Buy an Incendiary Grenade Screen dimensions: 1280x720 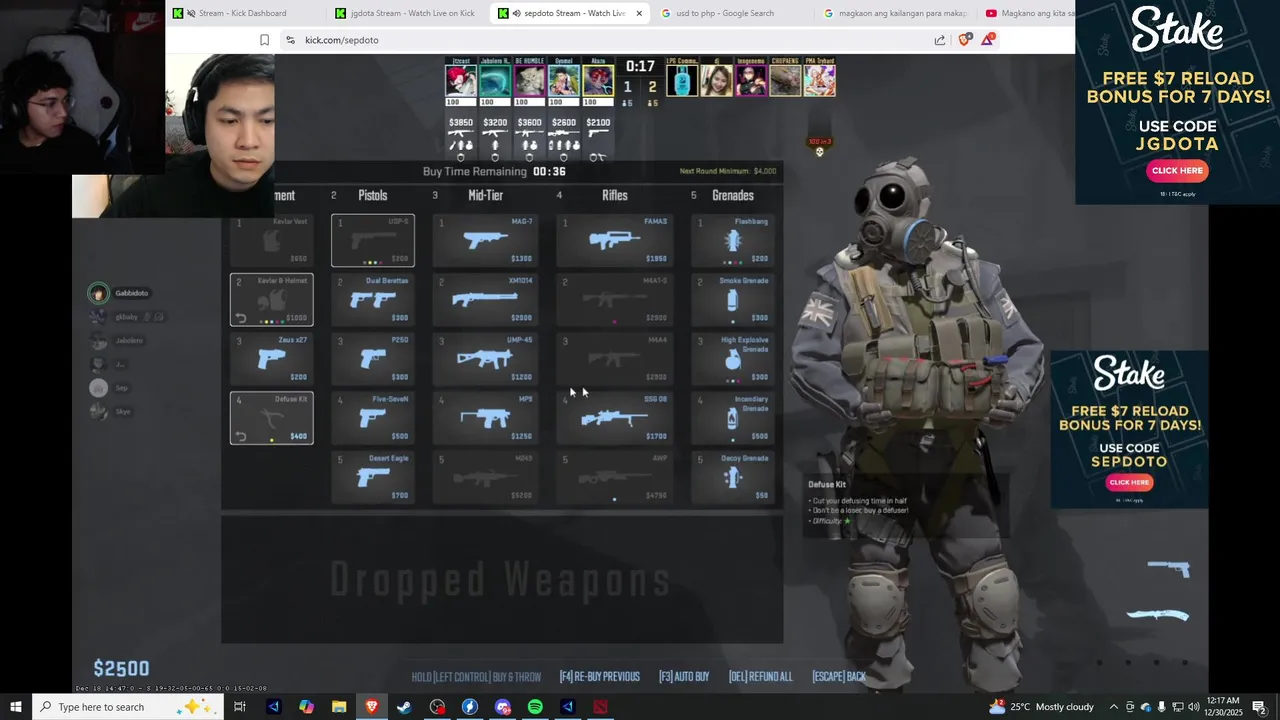(733, 418)
